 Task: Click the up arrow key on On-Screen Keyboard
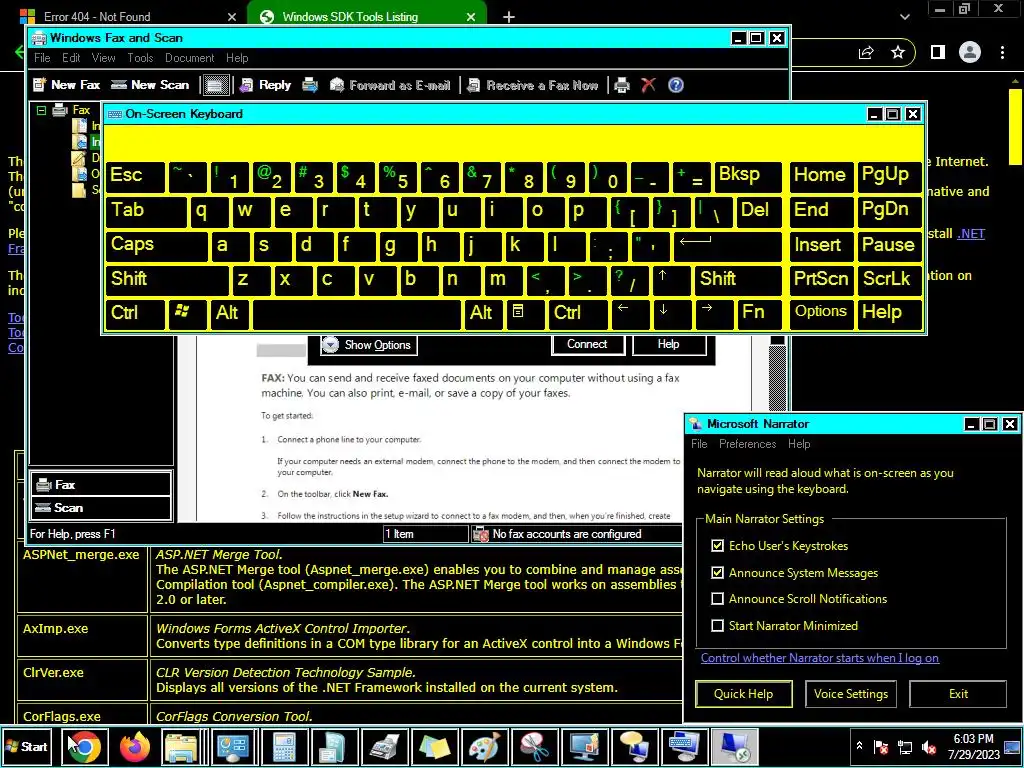coord(670,280)
